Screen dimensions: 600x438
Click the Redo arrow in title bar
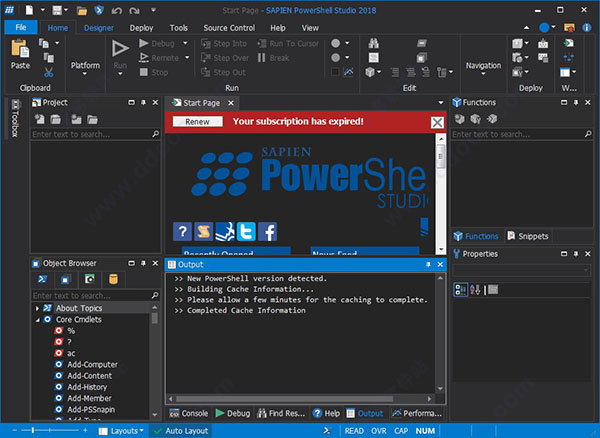point(134,10)
